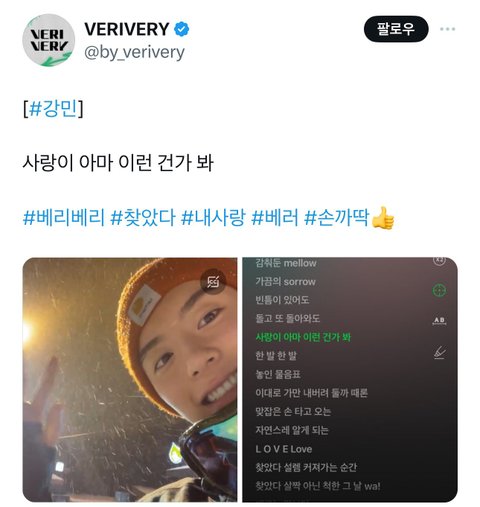This screenshot has height=507, width=480.
Task: Open the three-dot more options menu
Action: coord(447,29)
